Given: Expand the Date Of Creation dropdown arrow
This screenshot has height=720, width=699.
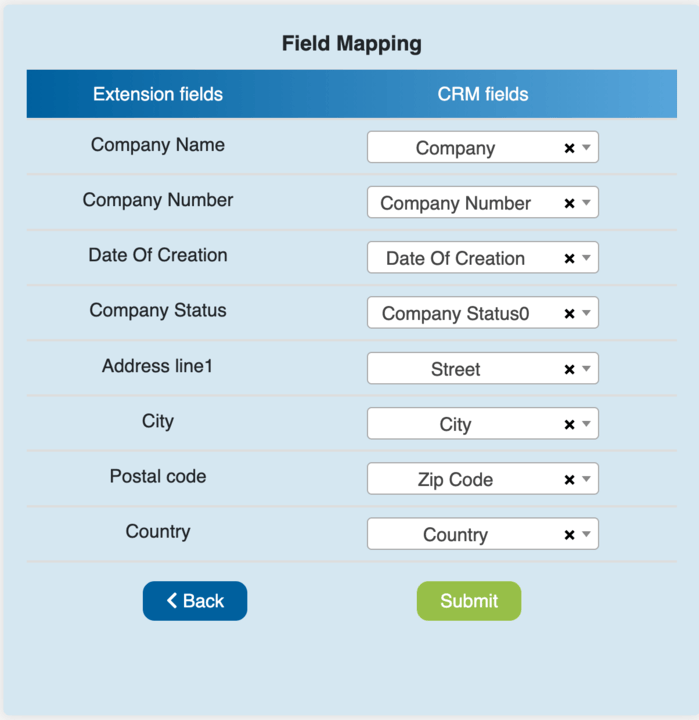Looking at the screenshot, I should (x=587, y=258).
